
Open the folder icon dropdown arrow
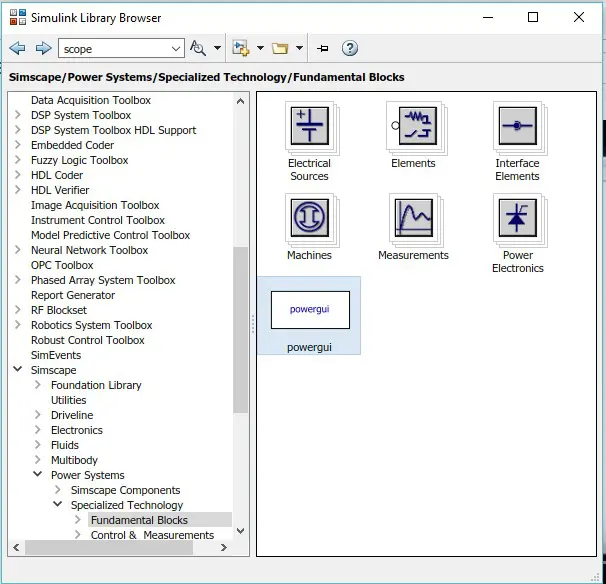coord(299,48)
